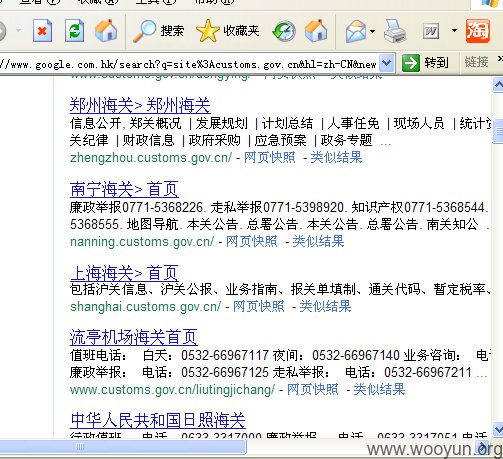
Task: Click vertical scrollbar down arrow
Action: tap(498, 429)
